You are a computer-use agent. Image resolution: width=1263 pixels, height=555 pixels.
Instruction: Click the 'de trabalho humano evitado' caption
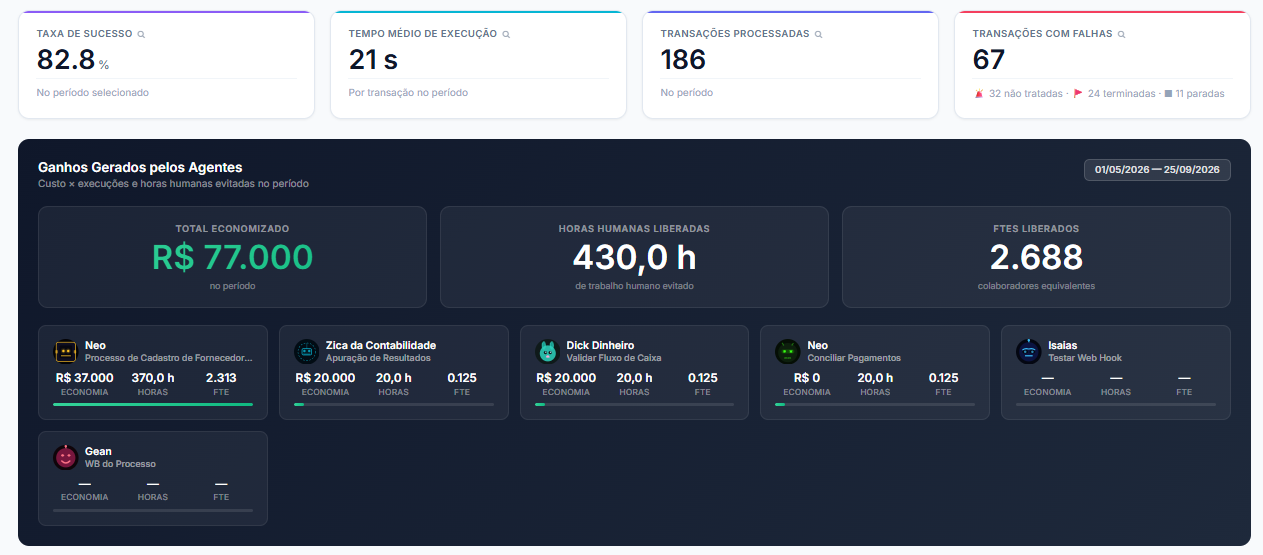634,286
